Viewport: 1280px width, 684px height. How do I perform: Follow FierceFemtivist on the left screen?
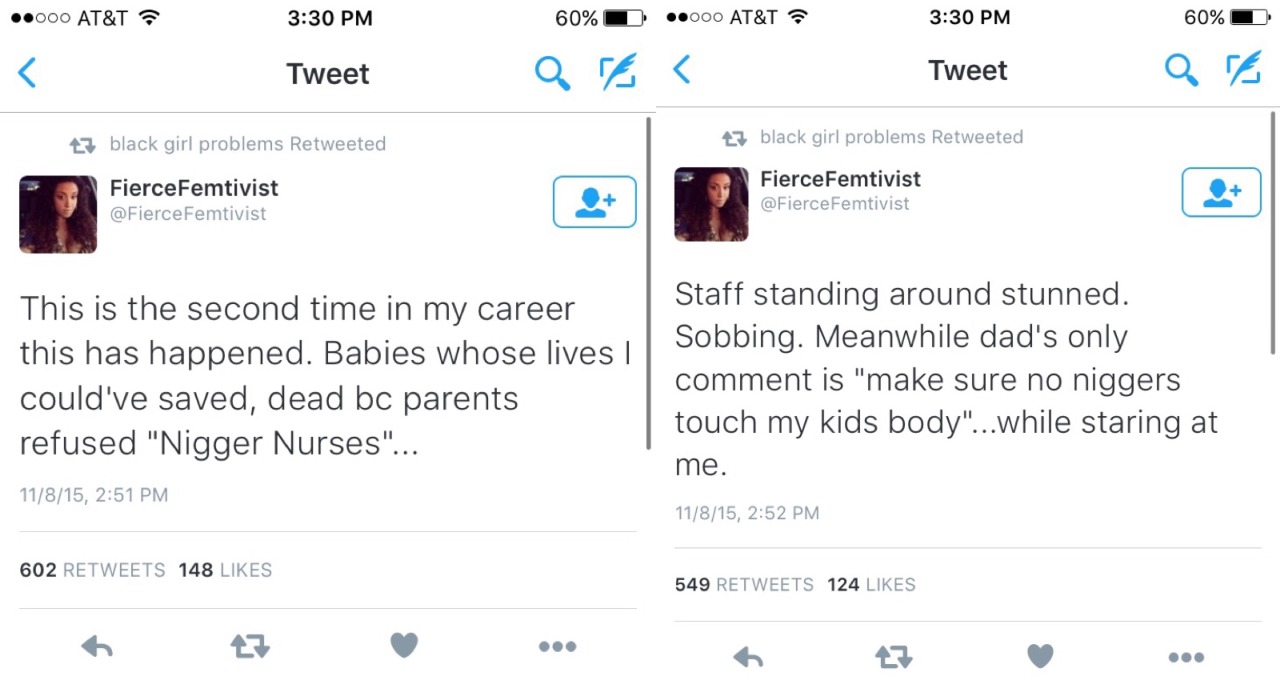[594, 202]
